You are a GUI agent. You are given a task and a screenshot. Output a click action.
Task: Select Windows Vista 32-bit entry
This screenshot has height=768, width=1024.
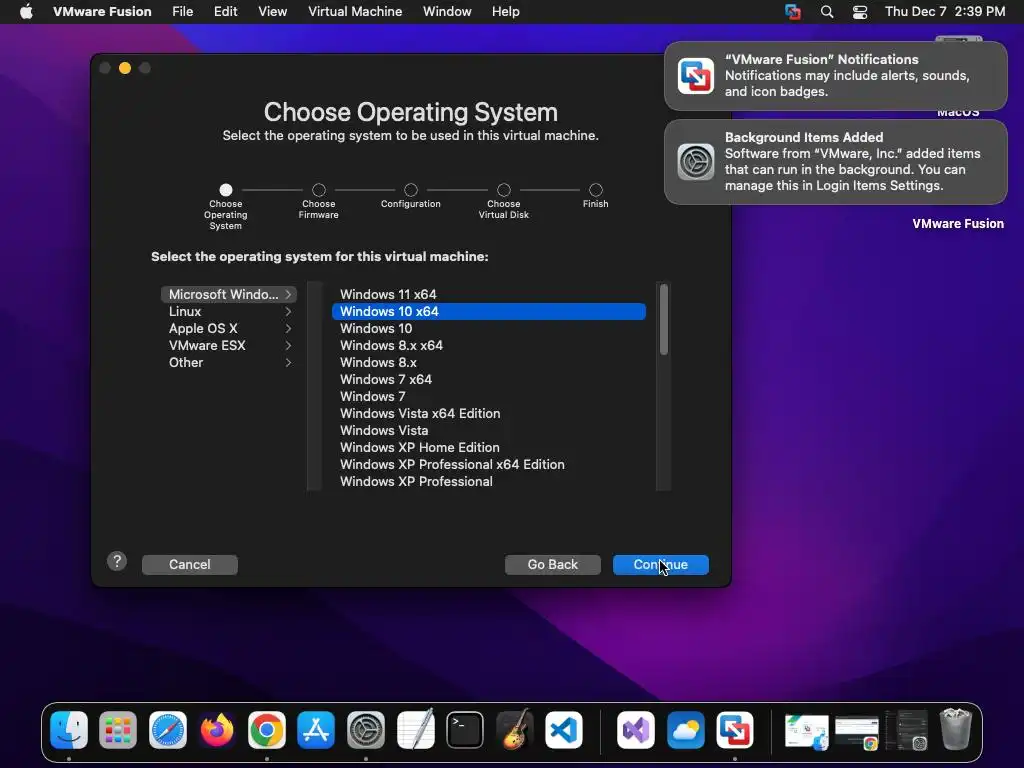pos(489,430)
